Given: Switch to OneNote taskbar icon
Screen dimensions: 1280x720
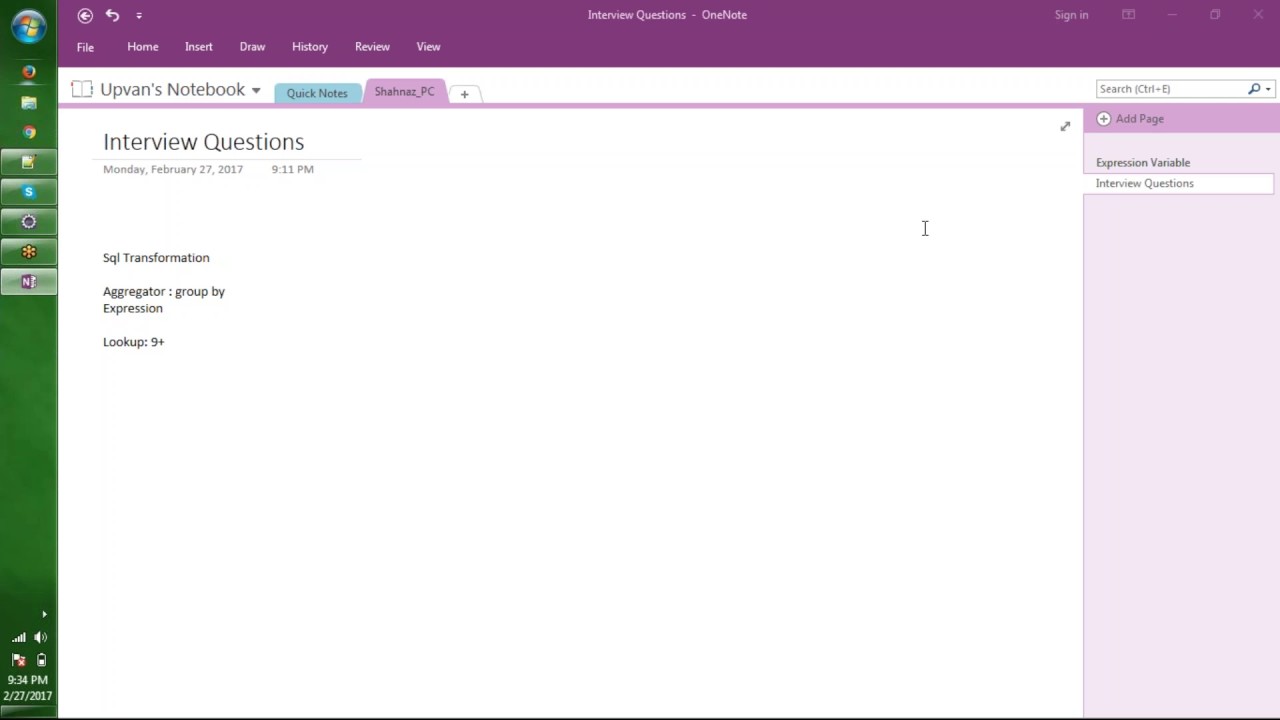Looking at the screenshot, I should coord(29,282).
